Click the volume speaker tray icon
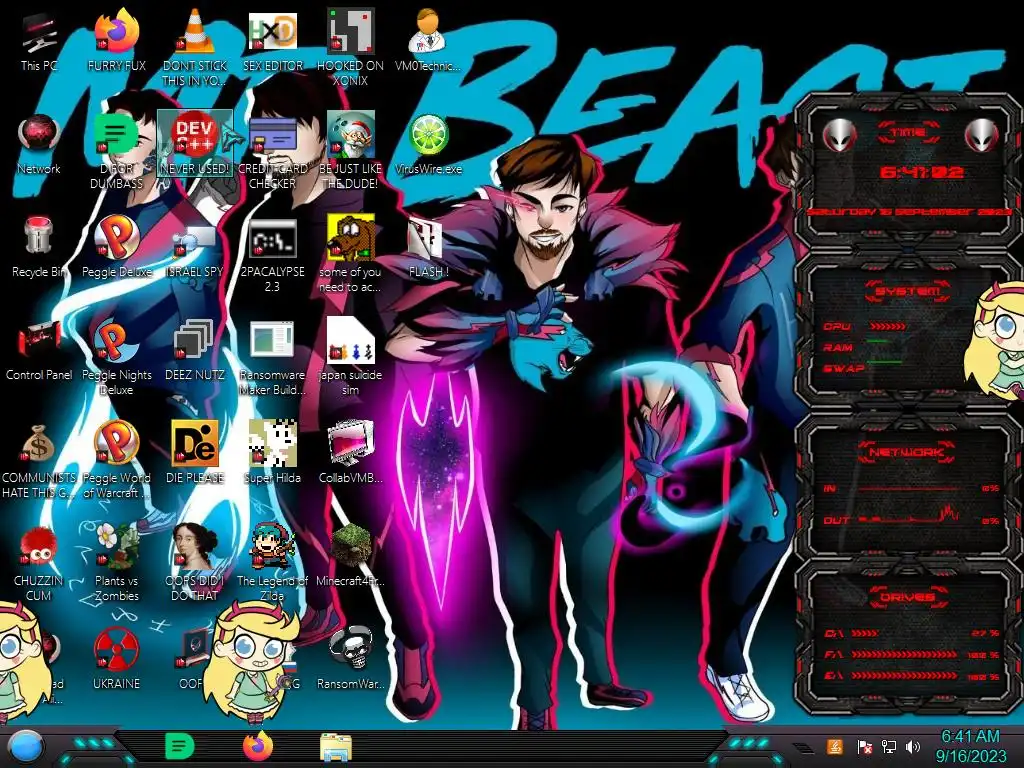This screenshot has height=768, width=1024. click(913, 746)
